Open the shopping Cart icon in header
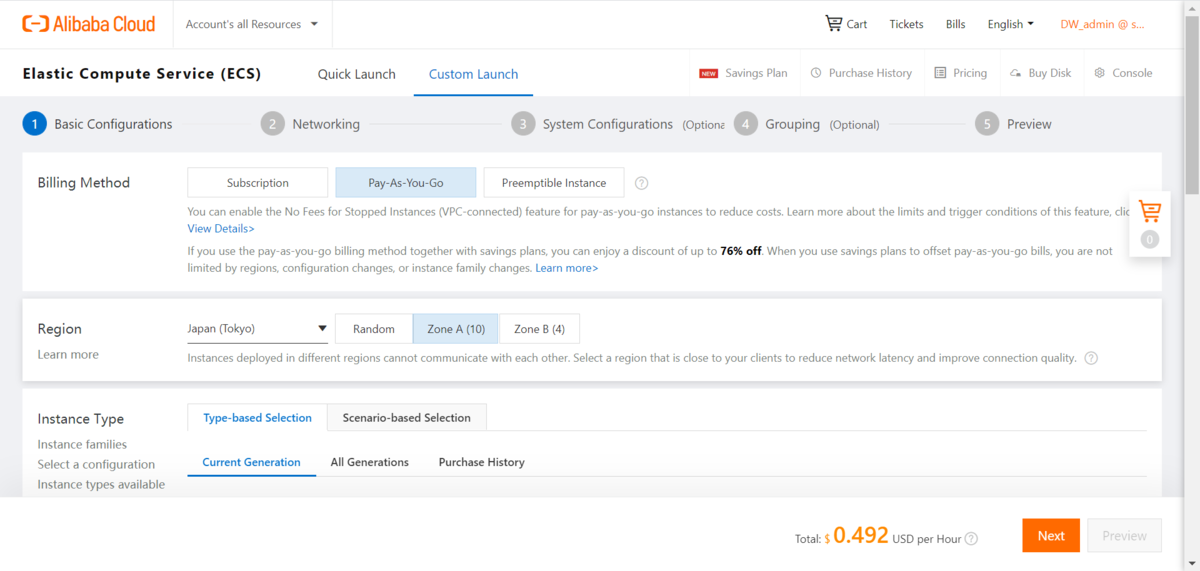This screenshot has width=1200, height=571. pyautogui.click(x=834, y=23)
